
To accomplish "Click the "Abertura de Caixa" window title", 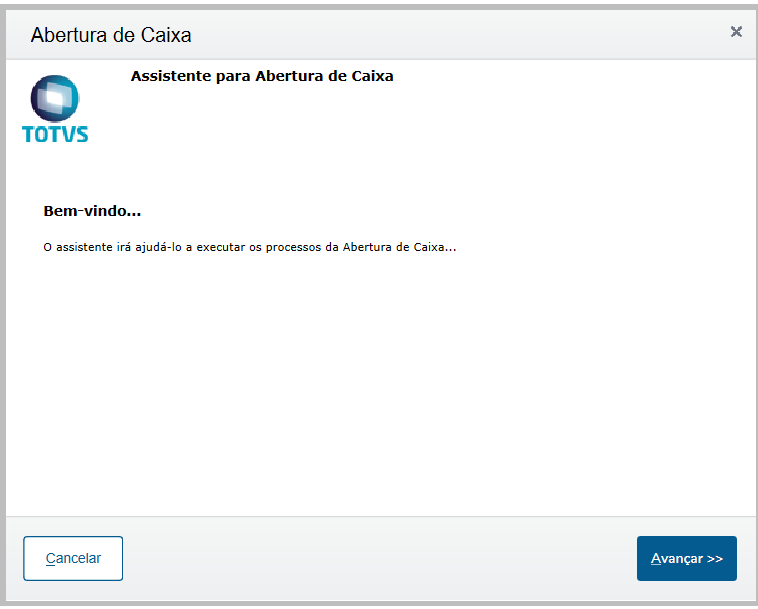I will tap(111, 35).
